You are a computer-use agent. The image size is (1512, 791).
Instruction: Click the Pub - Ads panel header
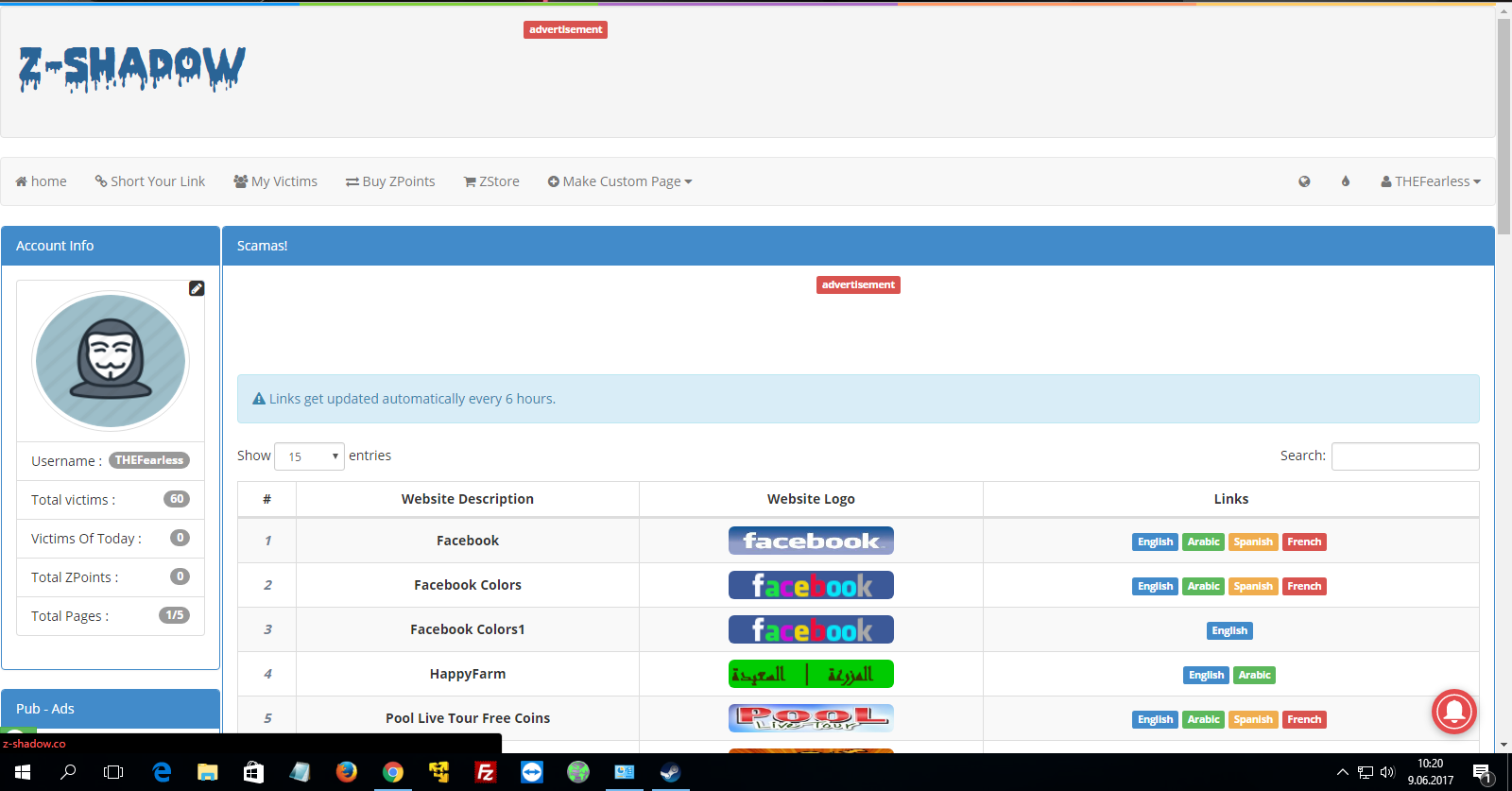coord(111,709)
